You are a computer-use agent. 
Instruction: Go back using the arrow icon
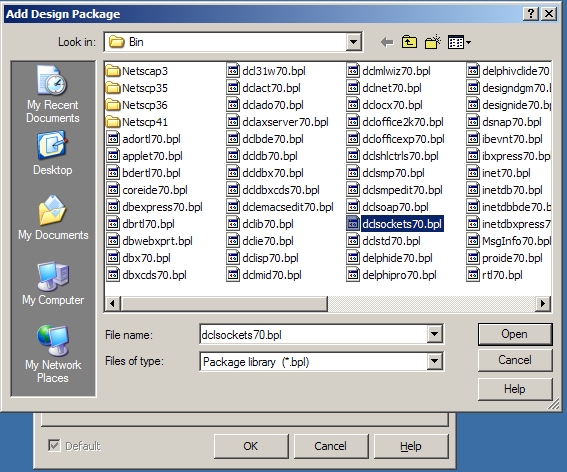387,42
